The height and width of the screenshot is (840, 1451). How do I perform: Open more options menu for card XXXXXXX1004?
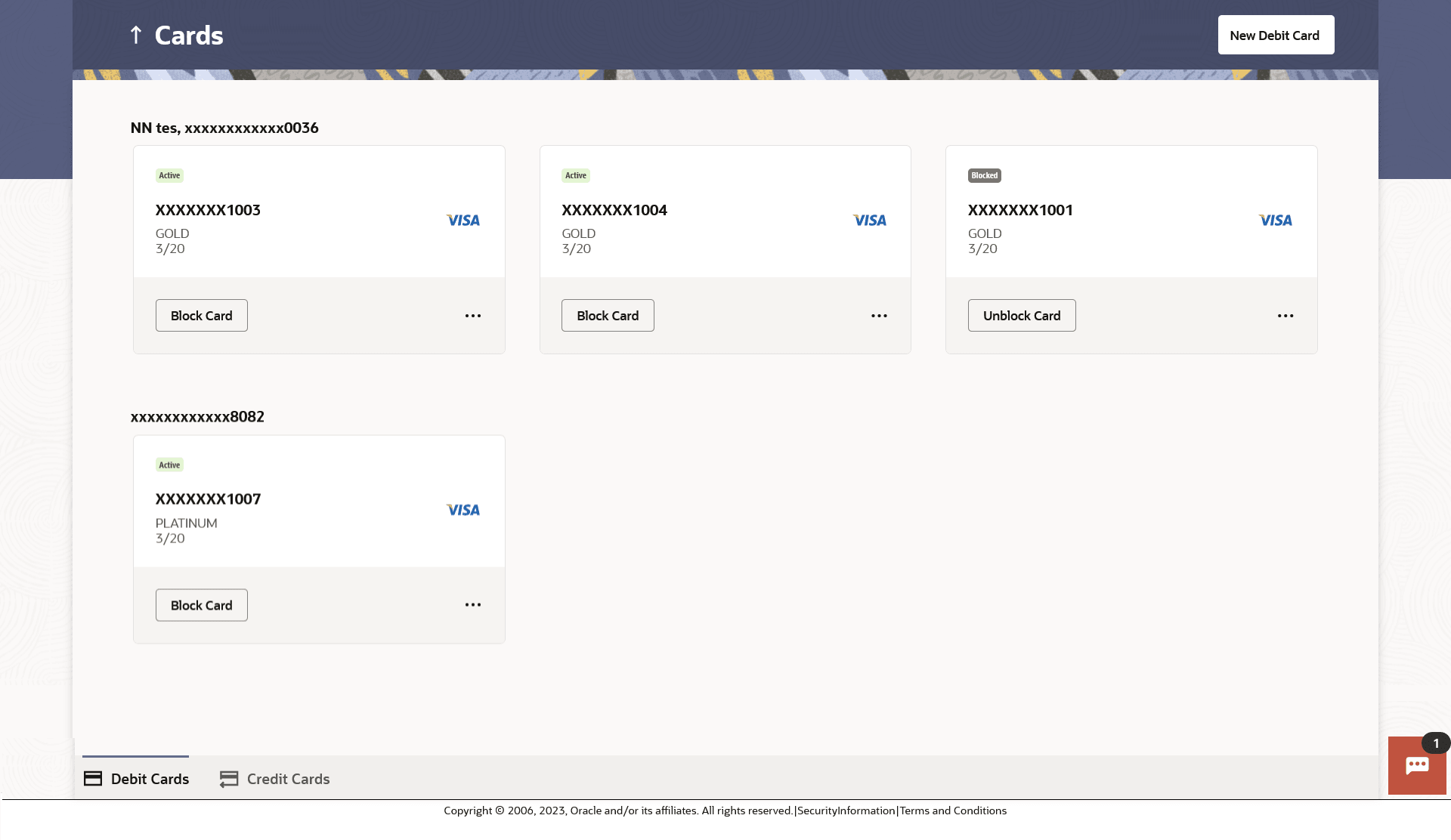click(x=879, y=316)
